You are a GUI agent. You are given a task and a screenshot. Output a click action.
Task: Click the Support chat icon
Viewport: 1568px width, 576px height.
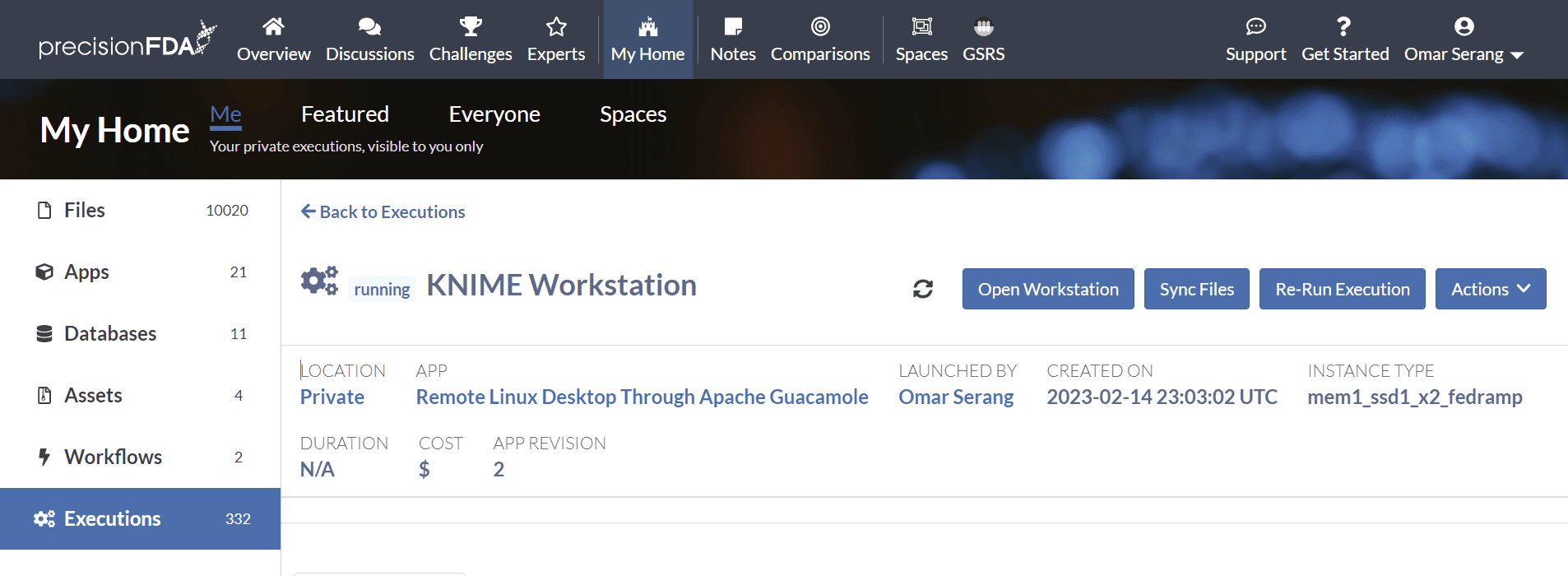[x=1255, y=26]
